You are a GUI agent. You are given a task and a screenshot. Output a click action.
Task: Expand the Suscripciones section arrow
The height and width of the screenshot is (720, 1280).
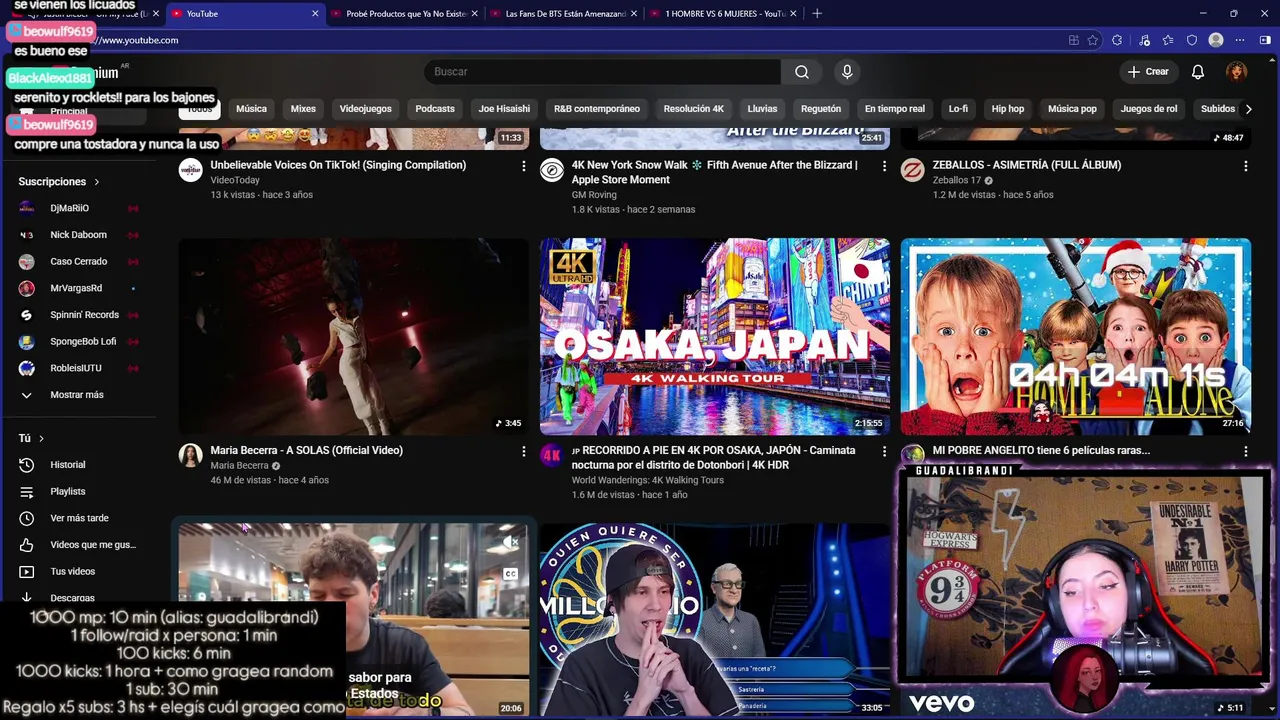(x=97, y=182)
